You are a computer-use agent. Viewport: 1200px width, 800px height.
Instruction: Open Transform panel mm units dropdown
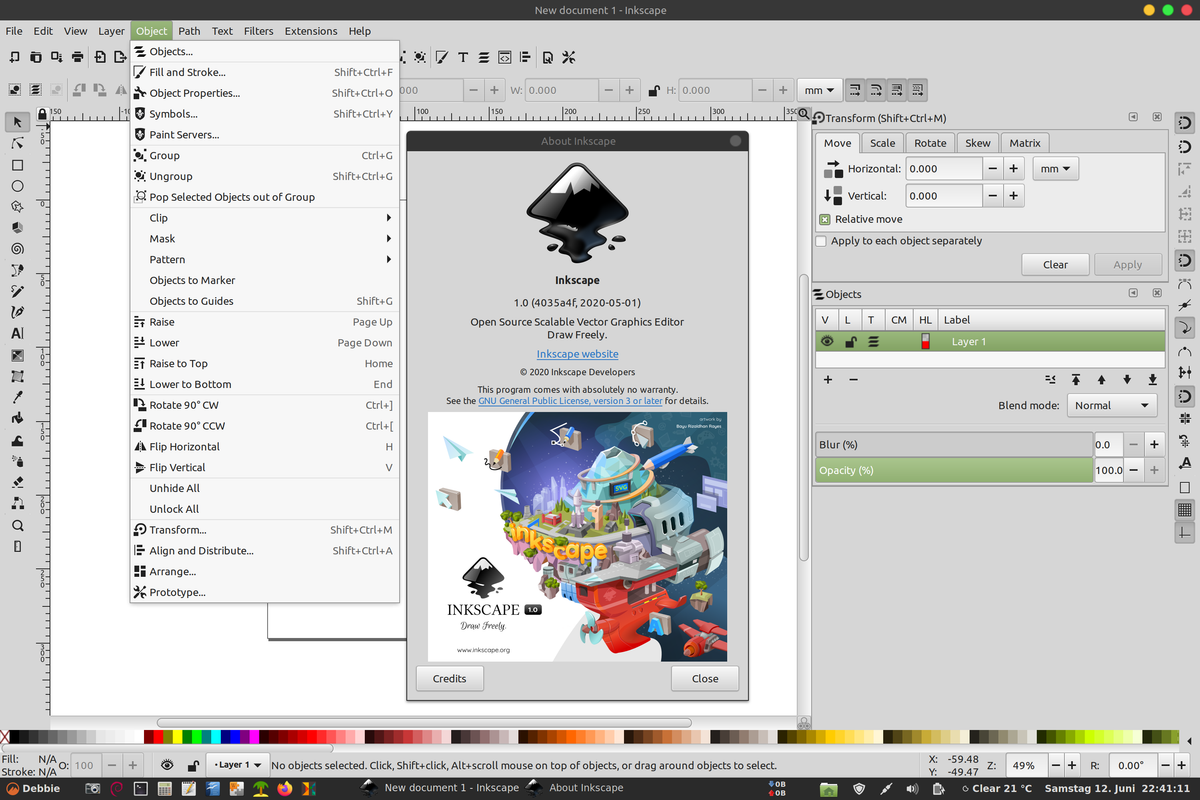1055,169
